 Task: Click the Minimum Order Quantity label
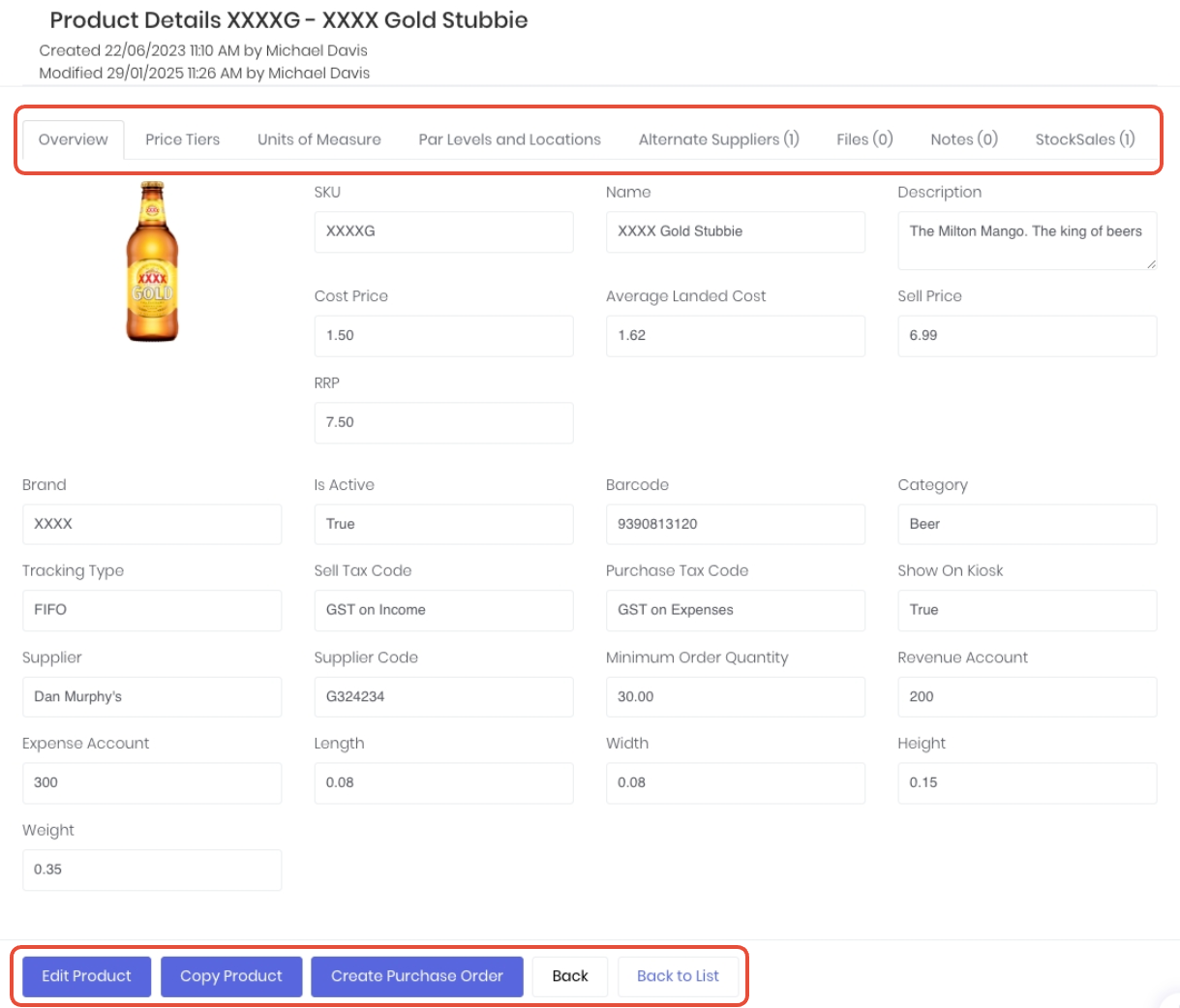(x=697, y=657)
